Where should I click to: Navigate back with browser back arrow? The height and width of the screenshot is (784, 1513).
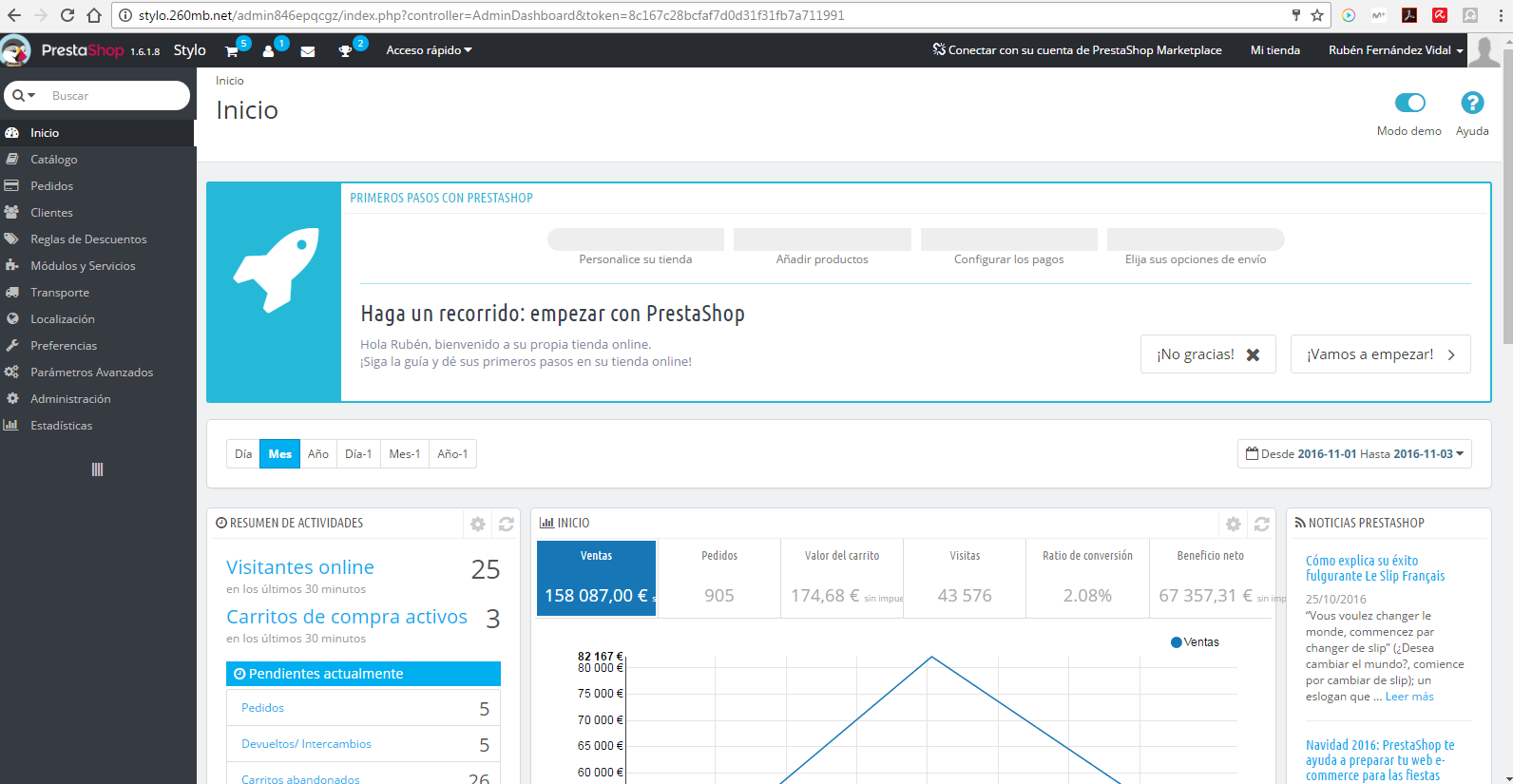click(x=14, y=15)
